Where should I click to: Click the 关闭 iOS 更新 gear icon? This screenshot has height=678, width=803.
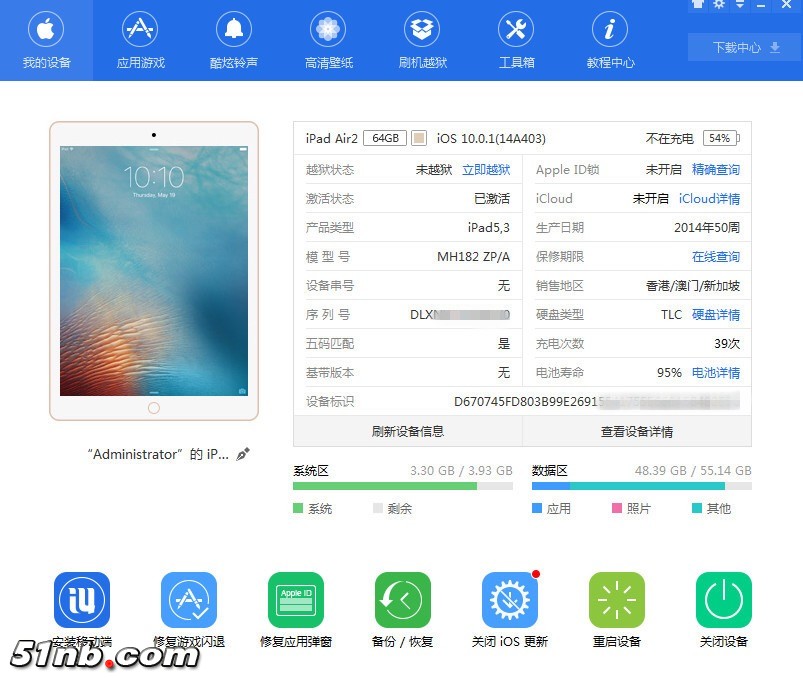click(x=510, y=600)
